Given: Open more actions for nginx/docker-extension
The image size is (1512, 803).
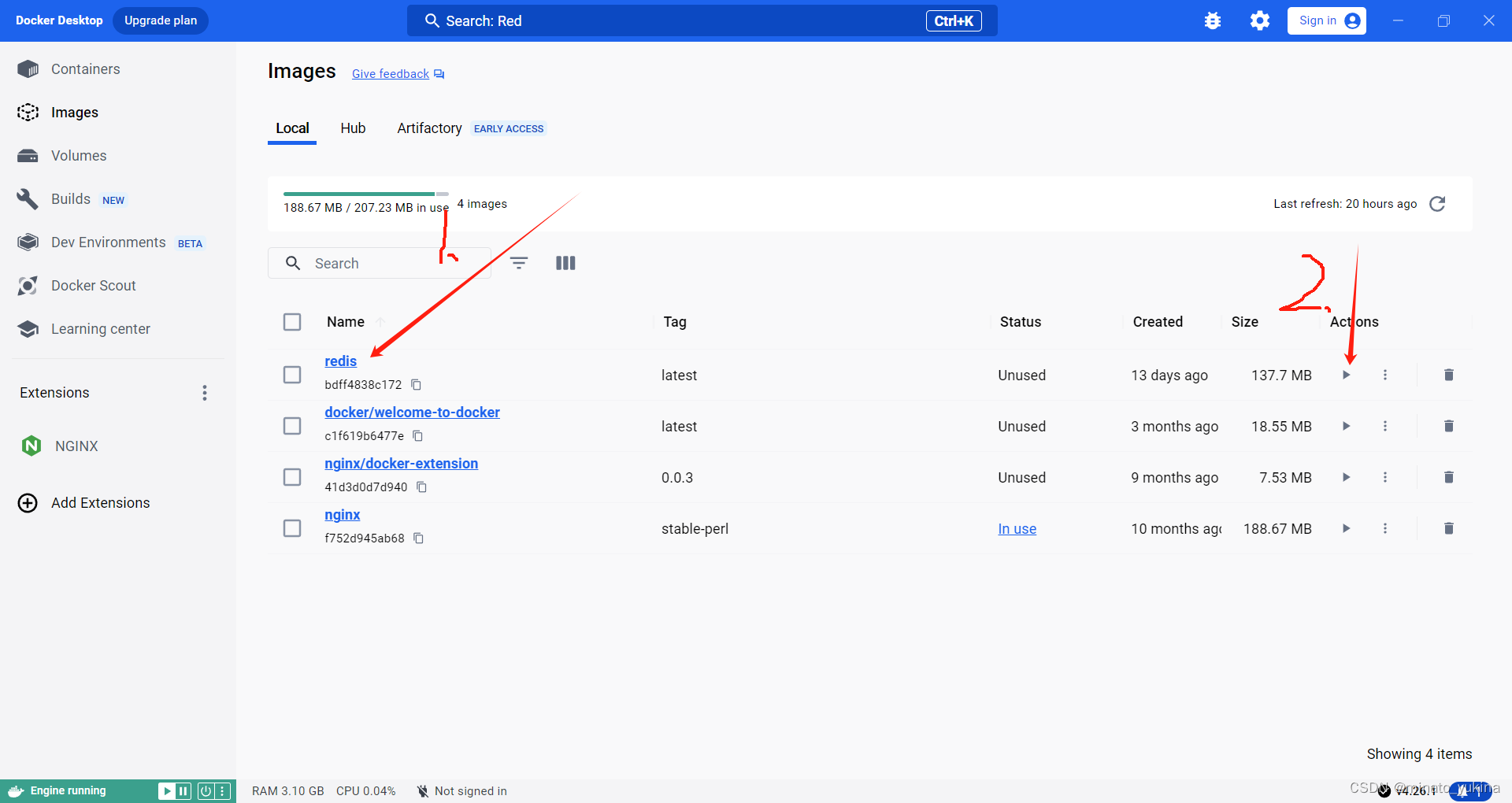Looking at the screenshot, I should [1385, 477].
